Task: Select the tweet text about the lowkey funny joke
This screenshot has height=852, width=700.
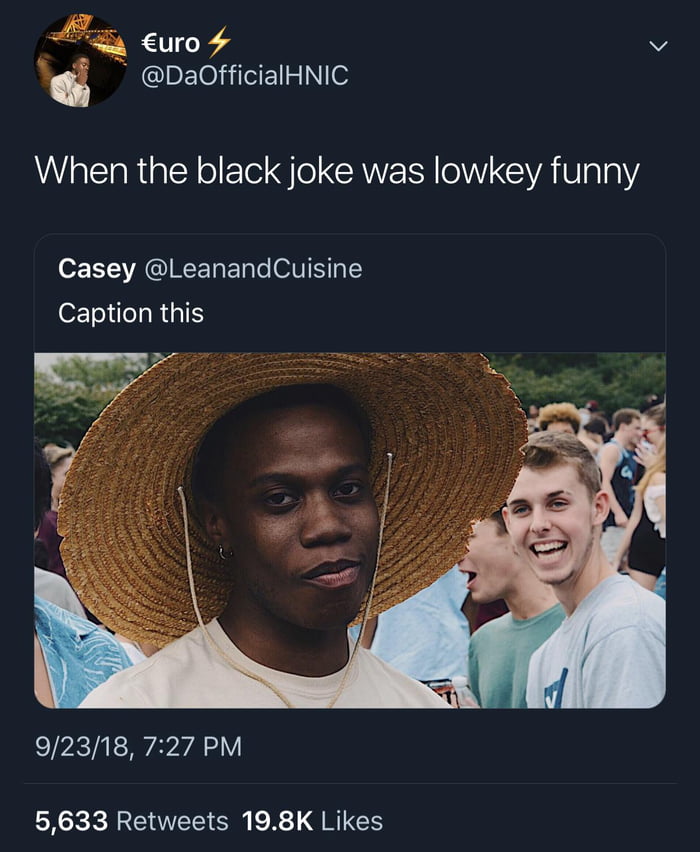Action: pos(338,172)
